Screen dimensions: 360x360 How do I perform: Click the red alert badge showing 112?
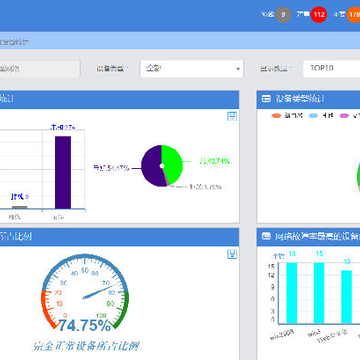(319, 15)
